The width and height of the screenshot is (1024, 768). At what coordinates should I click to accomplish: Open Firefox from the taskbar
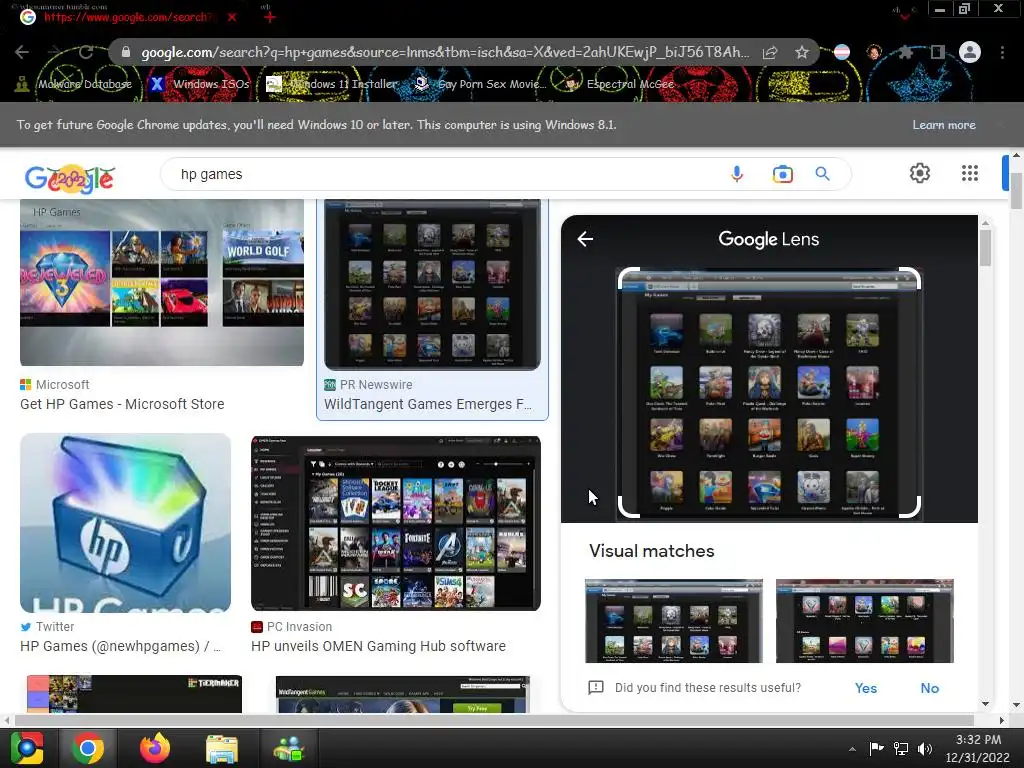(155, 748)
